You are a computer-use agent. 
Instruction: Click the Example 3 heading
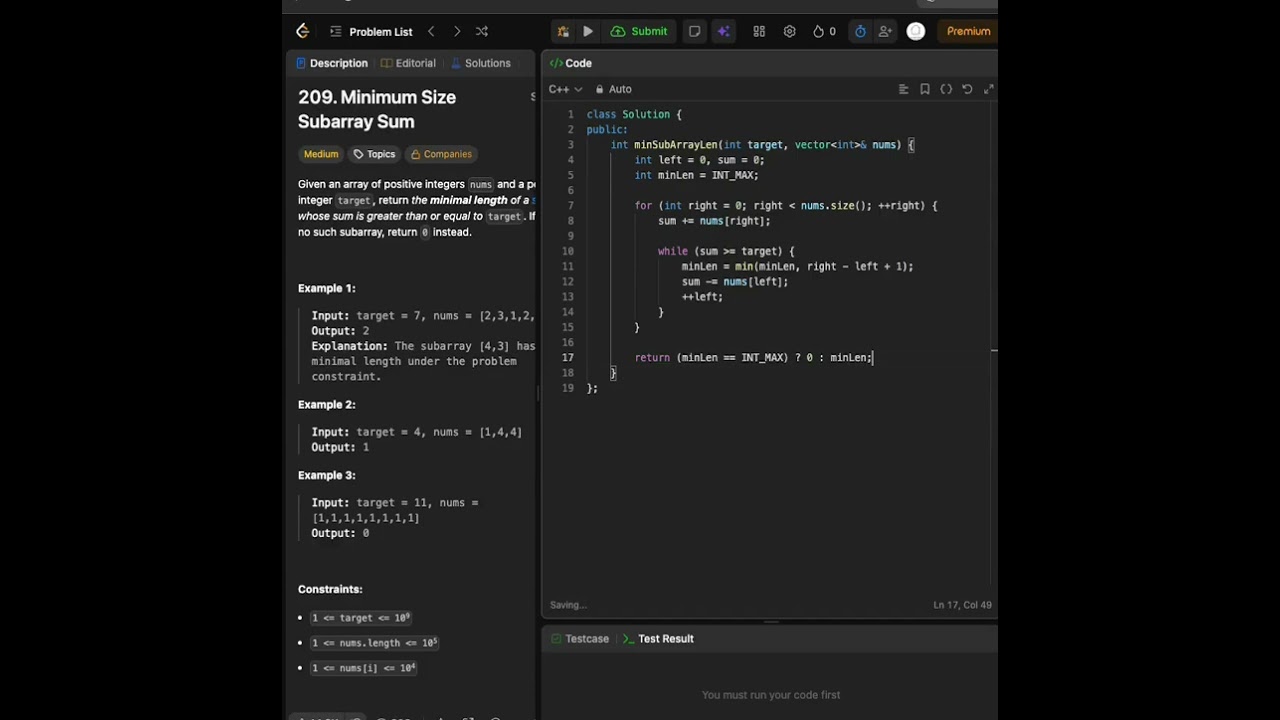click(327, 475)
